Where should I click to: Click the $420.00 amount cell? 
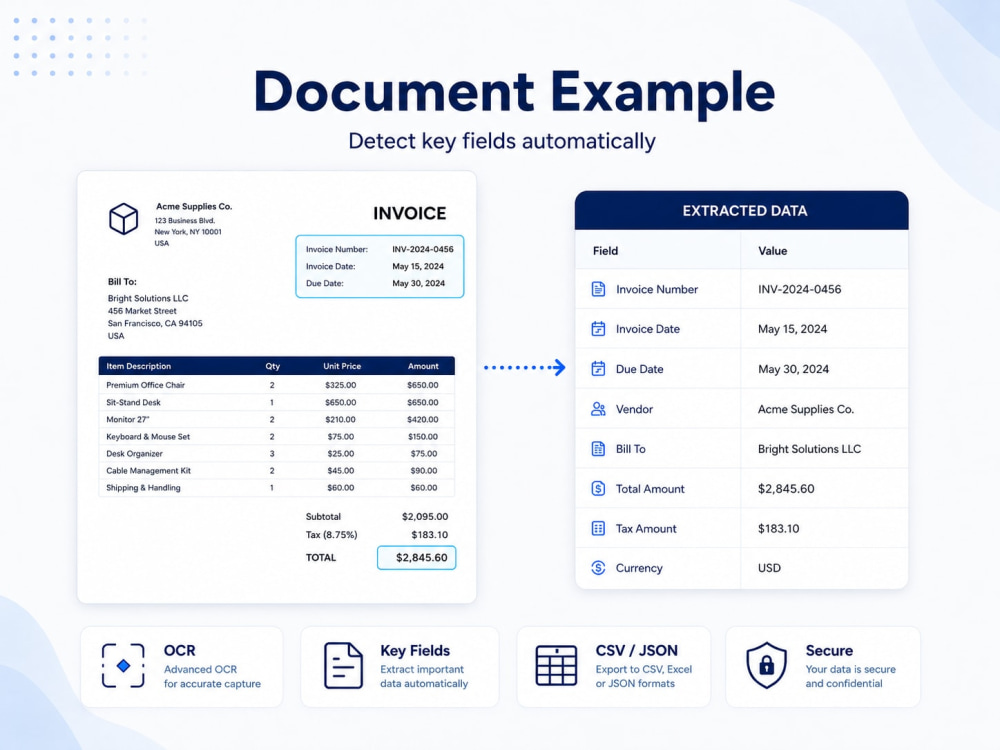tap(423, 420)
